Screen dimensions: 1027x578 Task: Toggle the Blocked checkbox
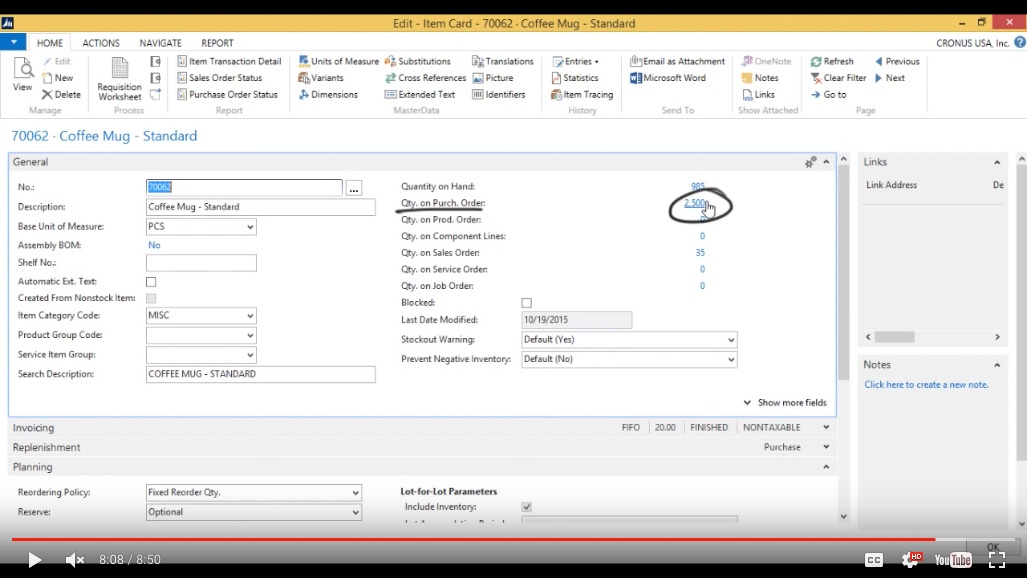[x=527, y=303]
